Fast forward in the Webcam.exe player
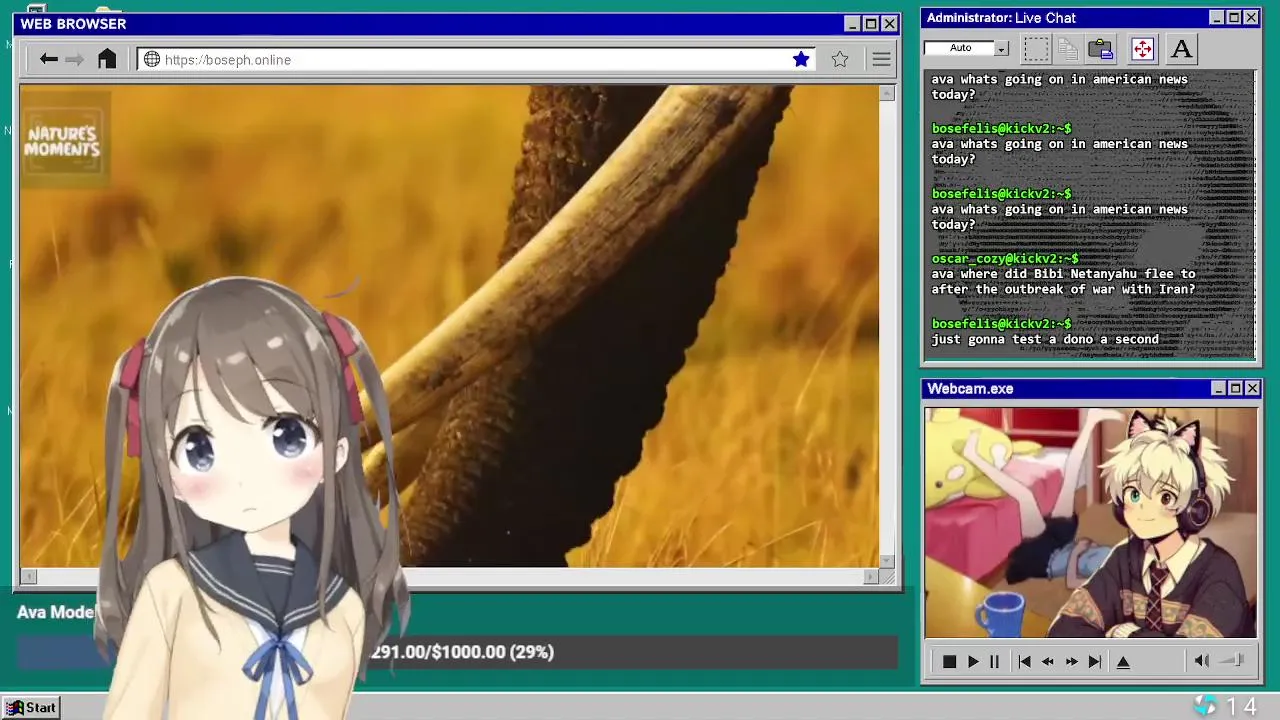This screenshot has height=720, width=1280. tap(1071, 662)
